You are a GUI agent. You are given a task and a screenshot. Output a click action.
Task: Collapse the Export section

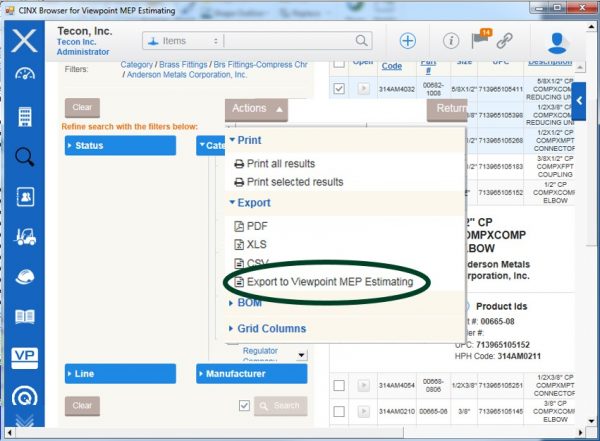pyautogui.click(x=250, y=203)
